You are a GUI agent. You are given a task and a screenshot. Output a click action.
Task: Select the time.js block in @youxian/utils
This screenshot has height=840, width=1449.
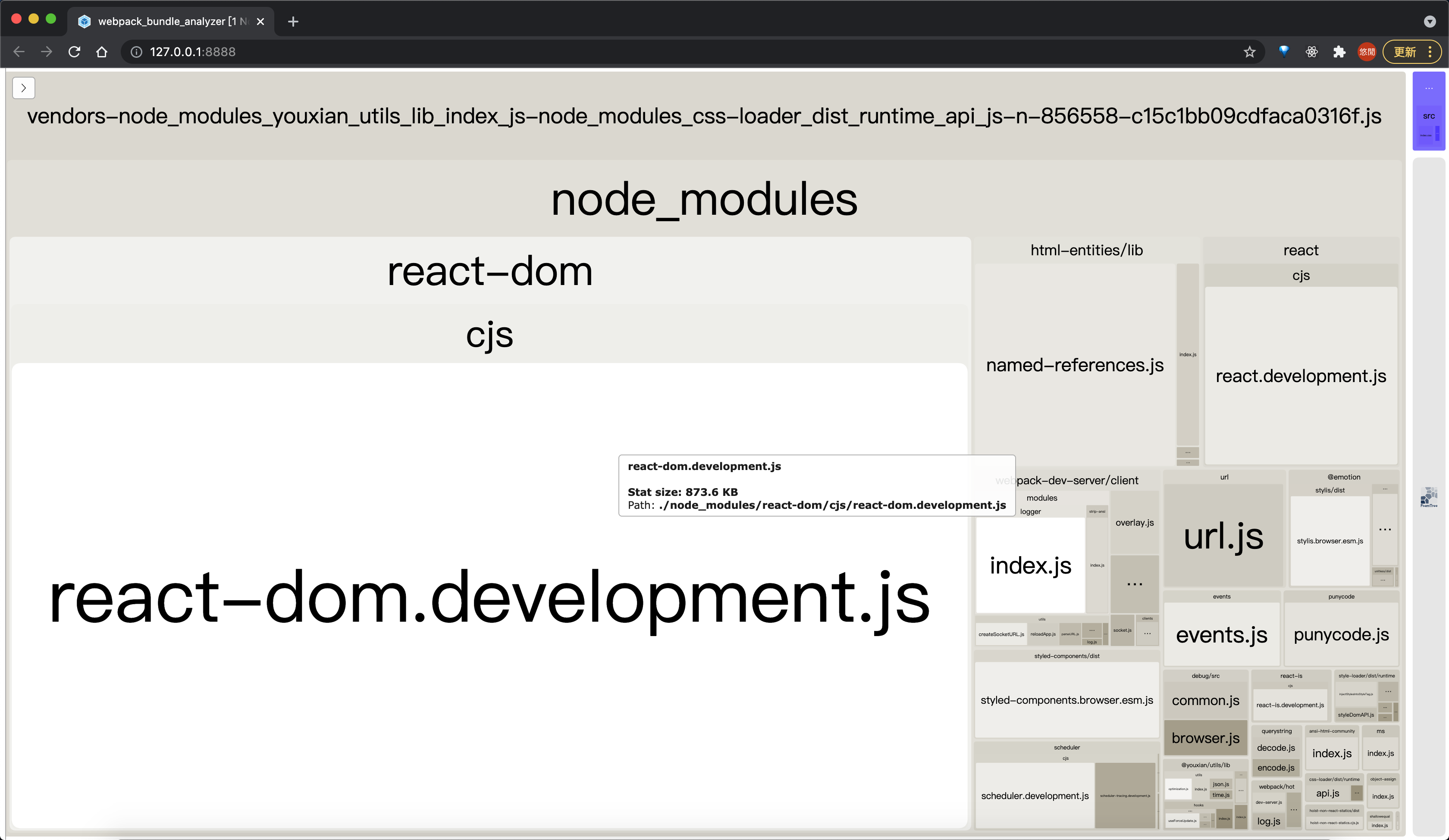pos(1221,795)
